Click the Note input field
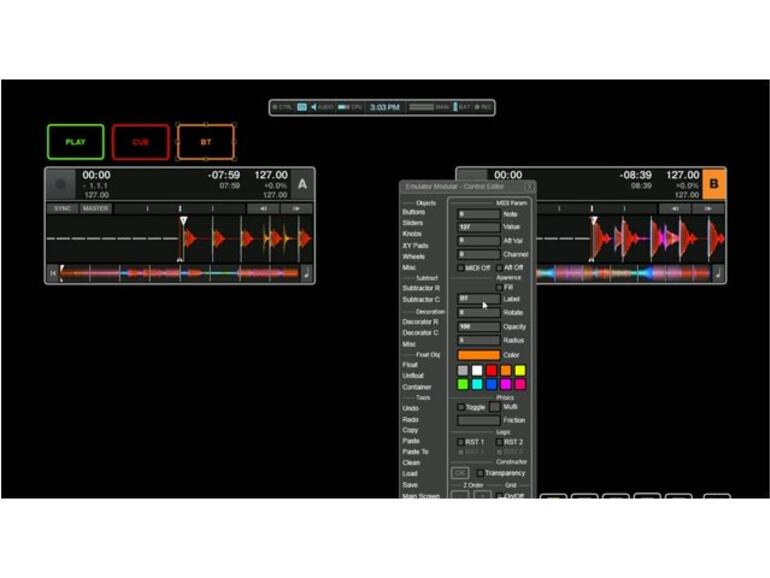The height and width of the screenshot is (578, 770). (x=478, y=214)
